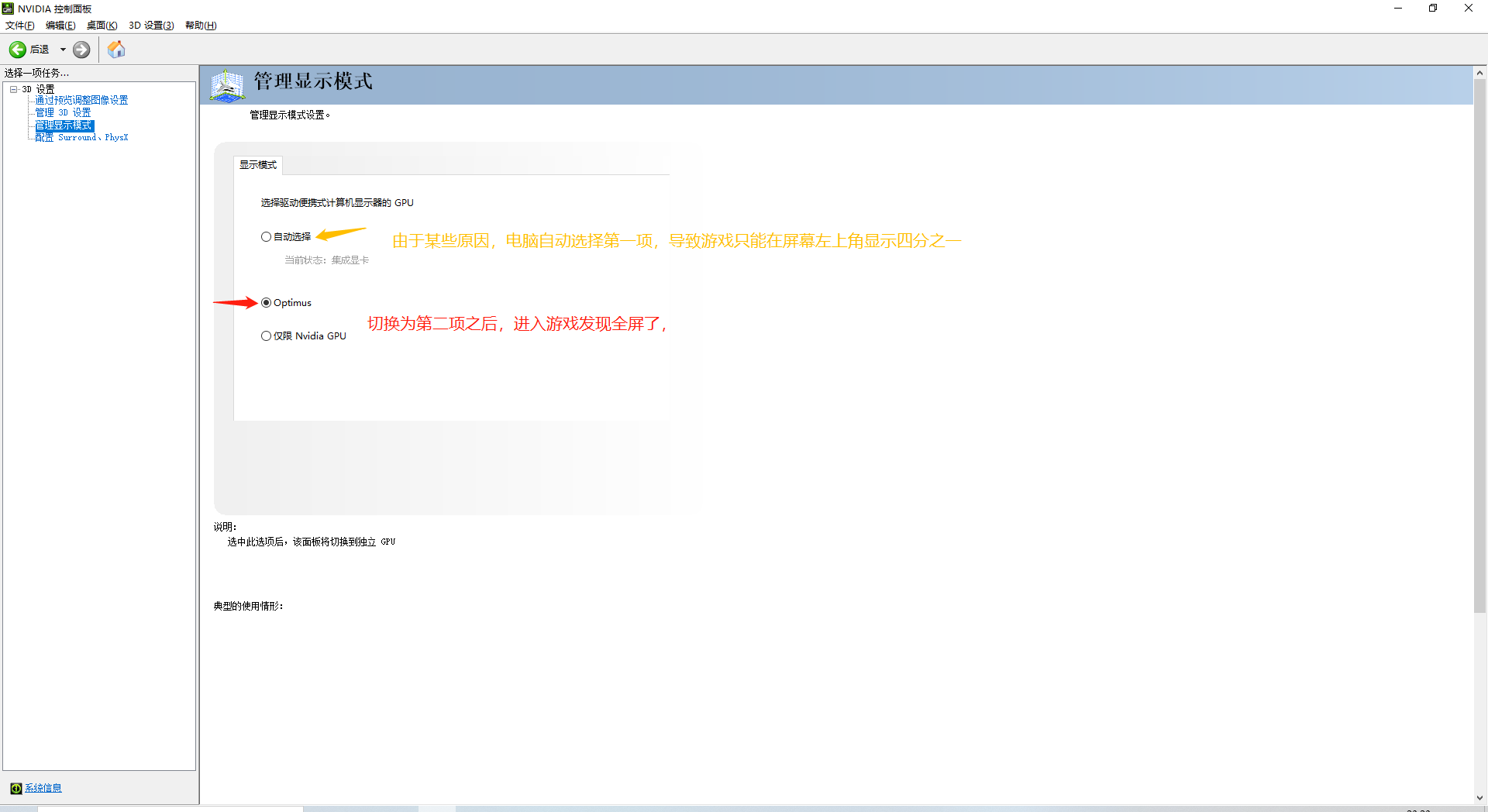Go to the Home page icon
The width and height of the screenshot is (1488, 812).
point(116,50)
